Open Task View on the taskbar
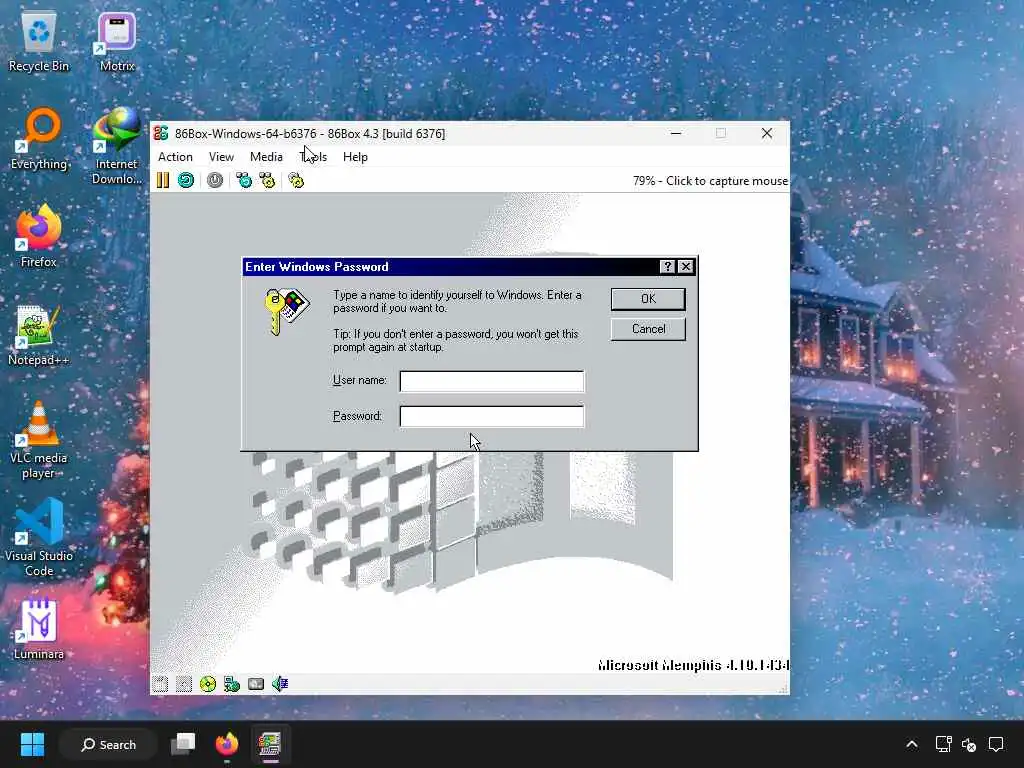Image resolution: width=1024 pixels, height=768 pixels. point(183,744)
